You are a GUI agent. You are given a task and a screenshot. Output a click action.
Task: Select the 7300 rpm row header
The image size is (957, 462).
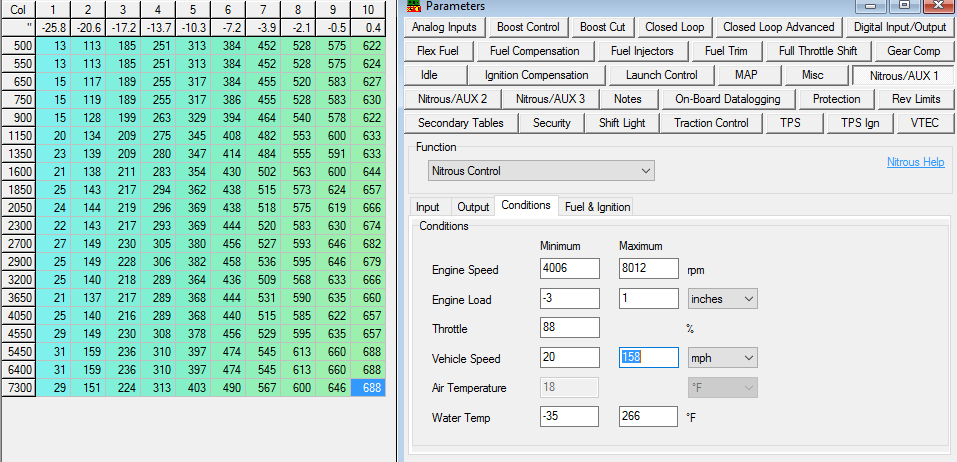[x=19, y=387]
